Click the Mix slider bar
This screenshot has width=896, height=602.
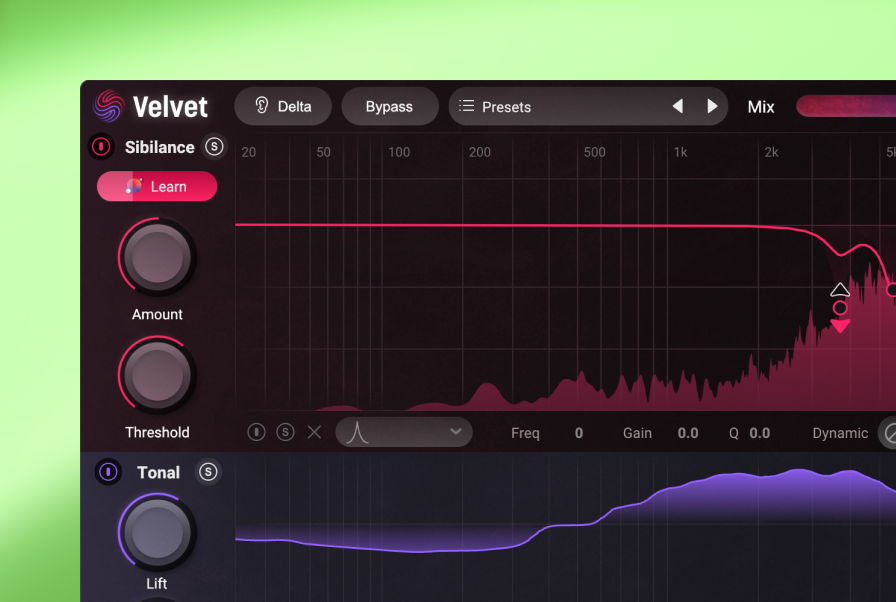click(845, 106)
